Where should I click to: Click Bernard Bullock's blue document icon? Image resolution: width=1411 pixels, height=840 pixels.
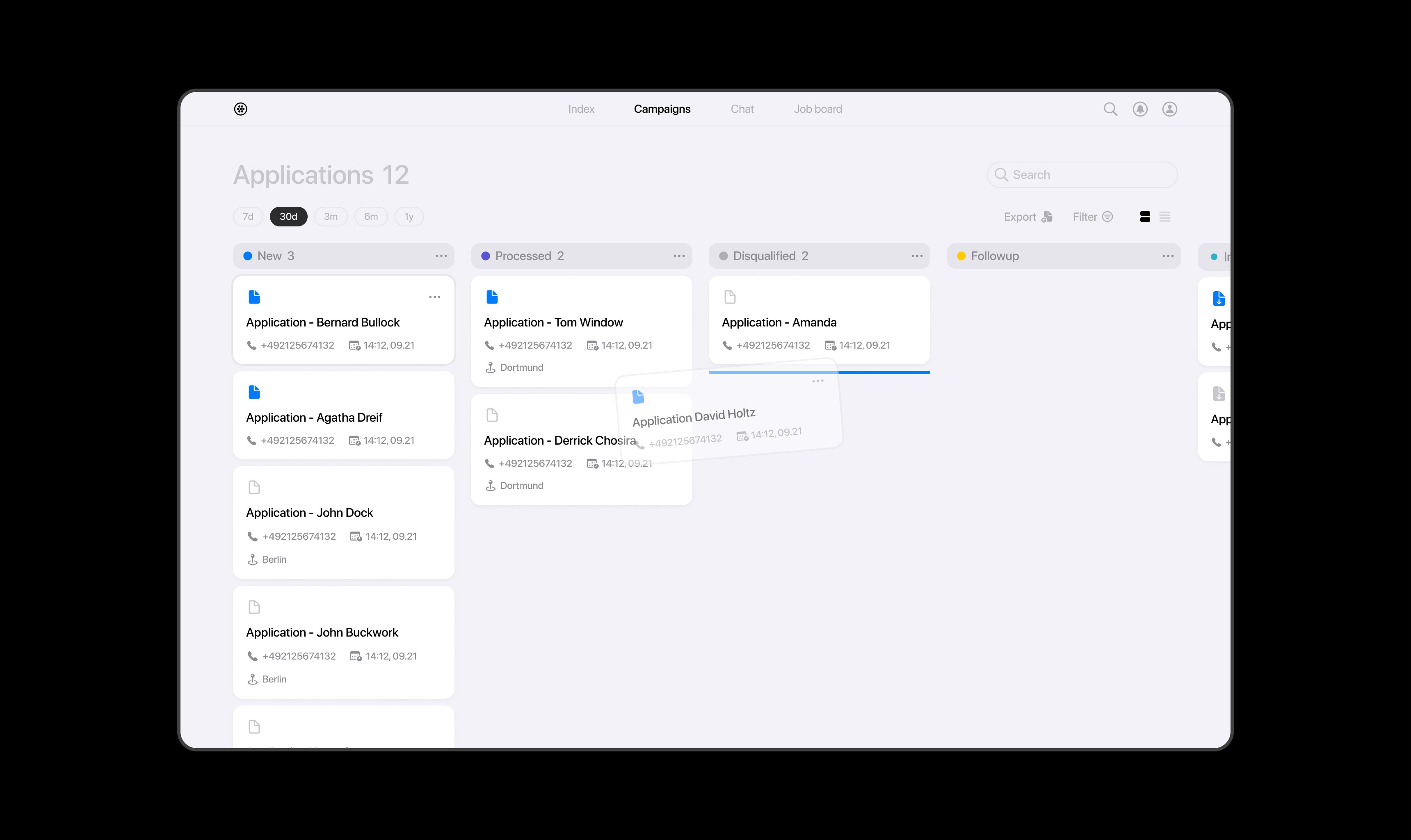[x=254, y=297]
